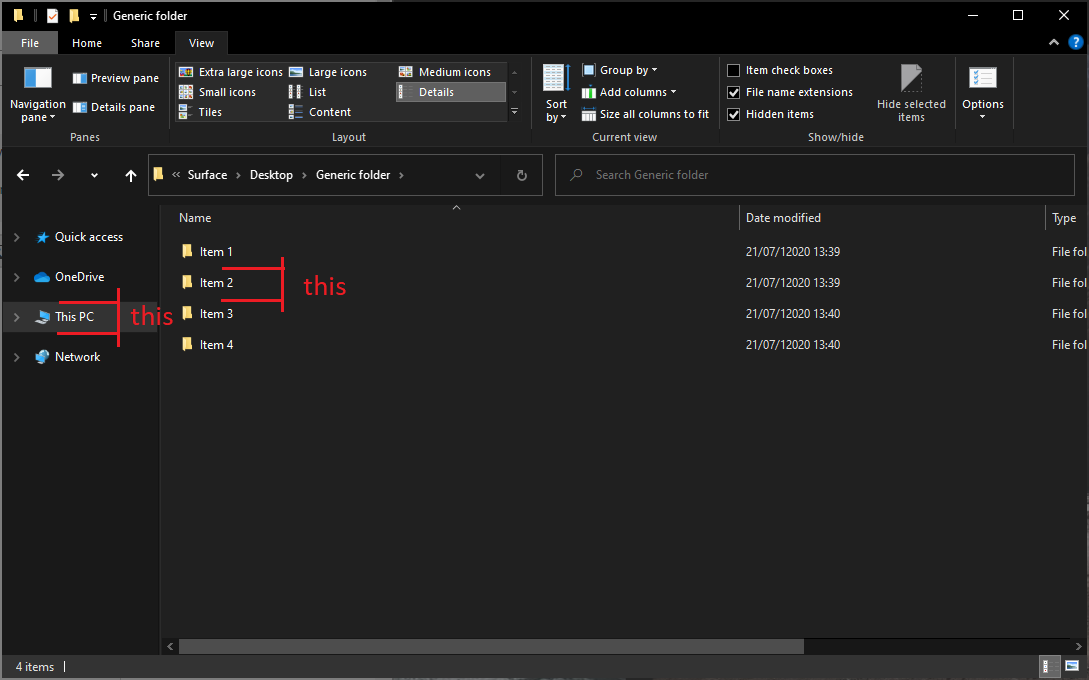Enable Item check boxes
The image size is (1089, 680).
(x=733, y=70)
